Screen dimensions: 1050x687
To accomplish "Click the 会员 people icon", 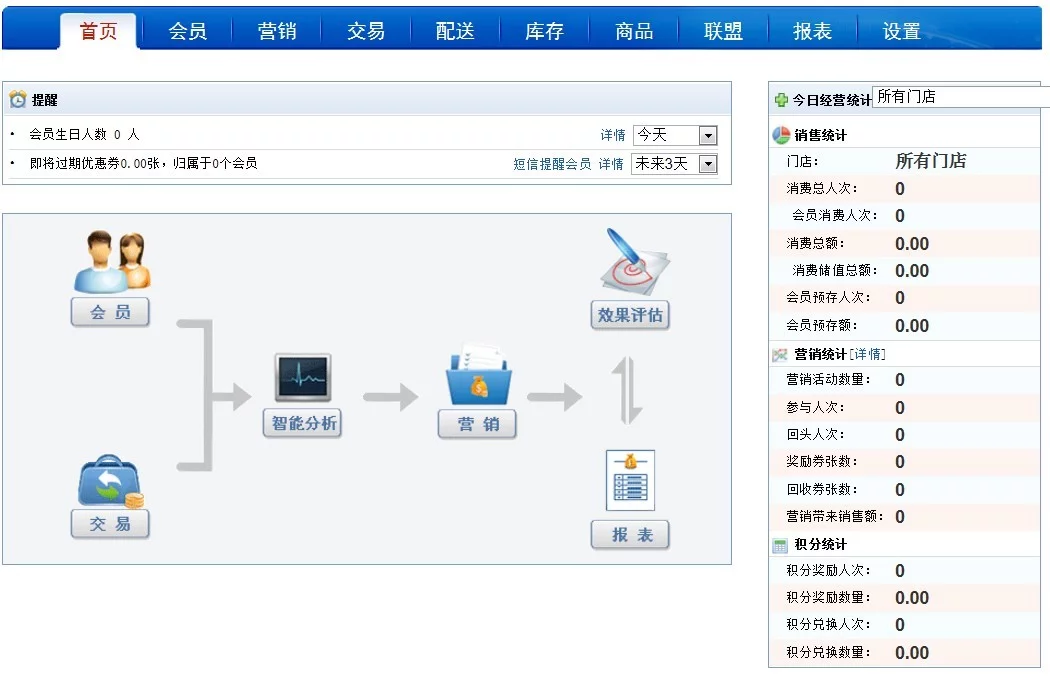I will (111, 262).
